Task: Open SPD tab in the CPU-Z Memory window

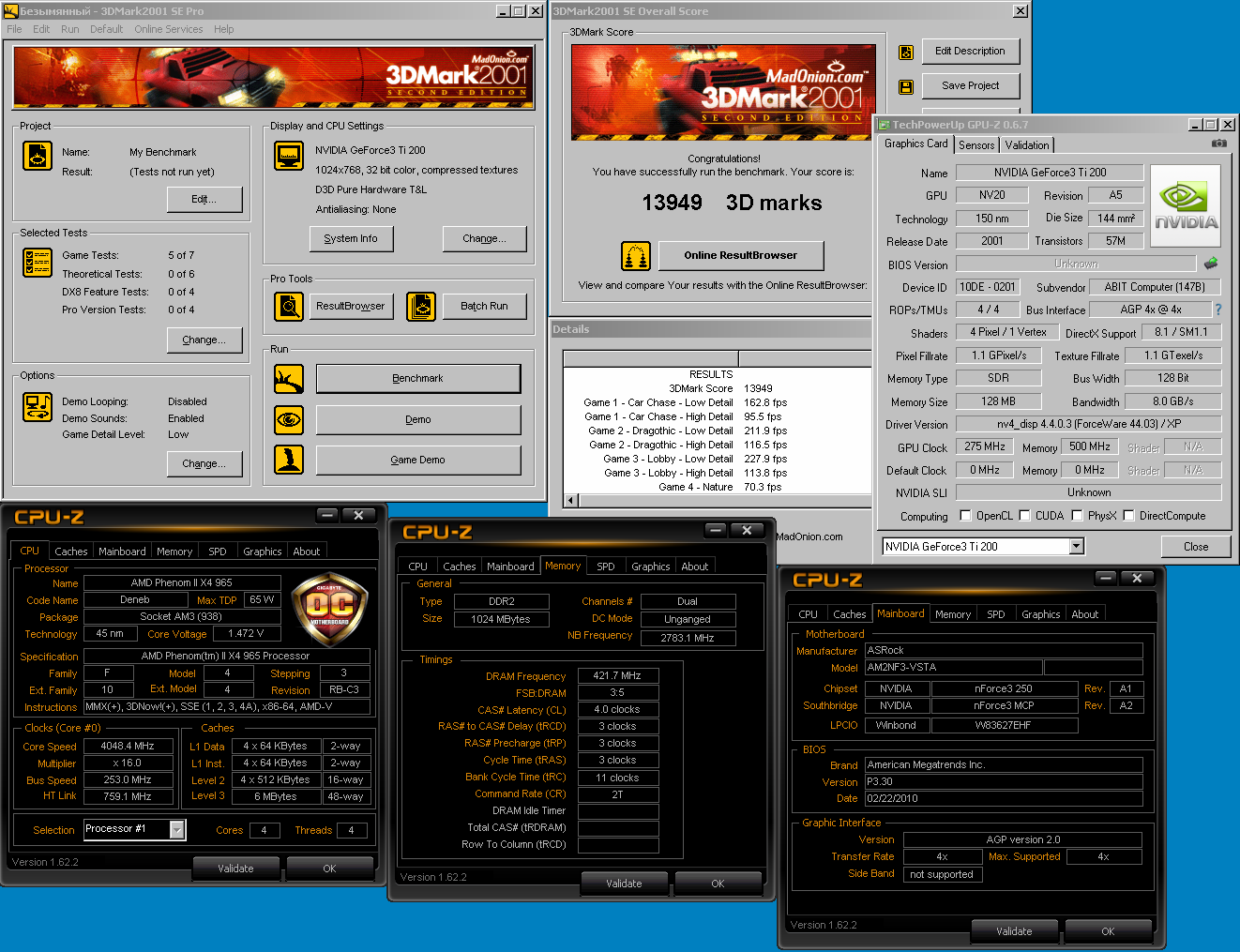Action: point(606,567)
